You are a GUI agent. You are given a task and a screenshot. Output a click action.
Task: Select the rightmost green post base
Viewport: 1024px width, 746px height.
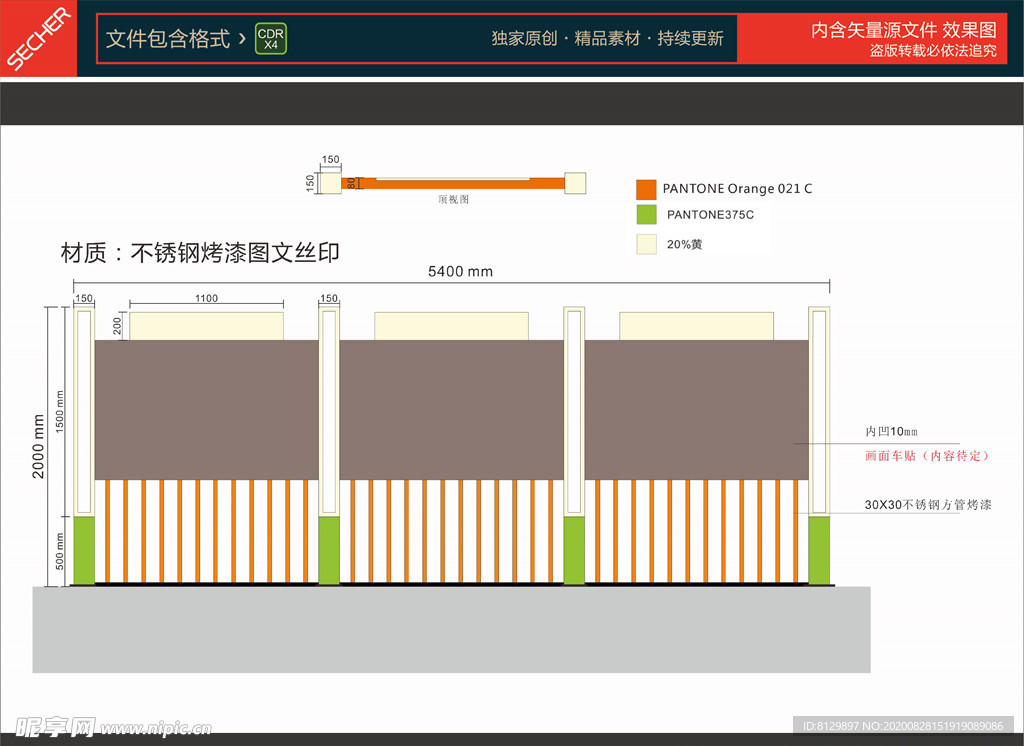819,550
